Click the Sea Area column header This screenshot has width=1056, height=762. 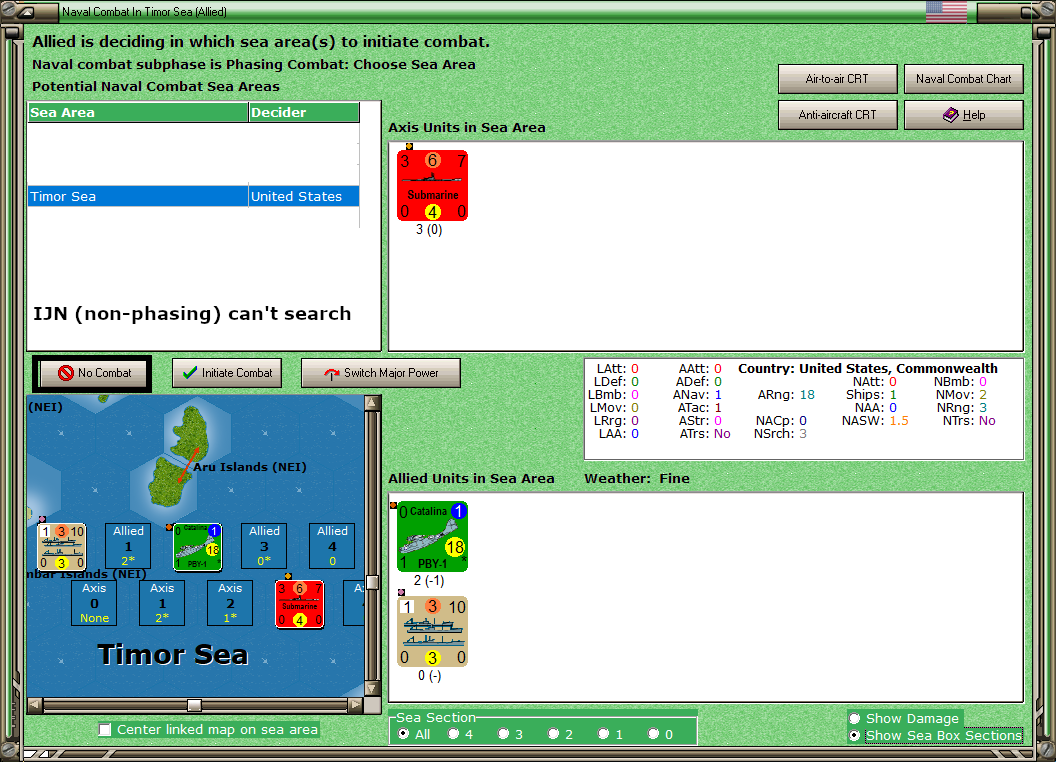click(x=138, y=113)
